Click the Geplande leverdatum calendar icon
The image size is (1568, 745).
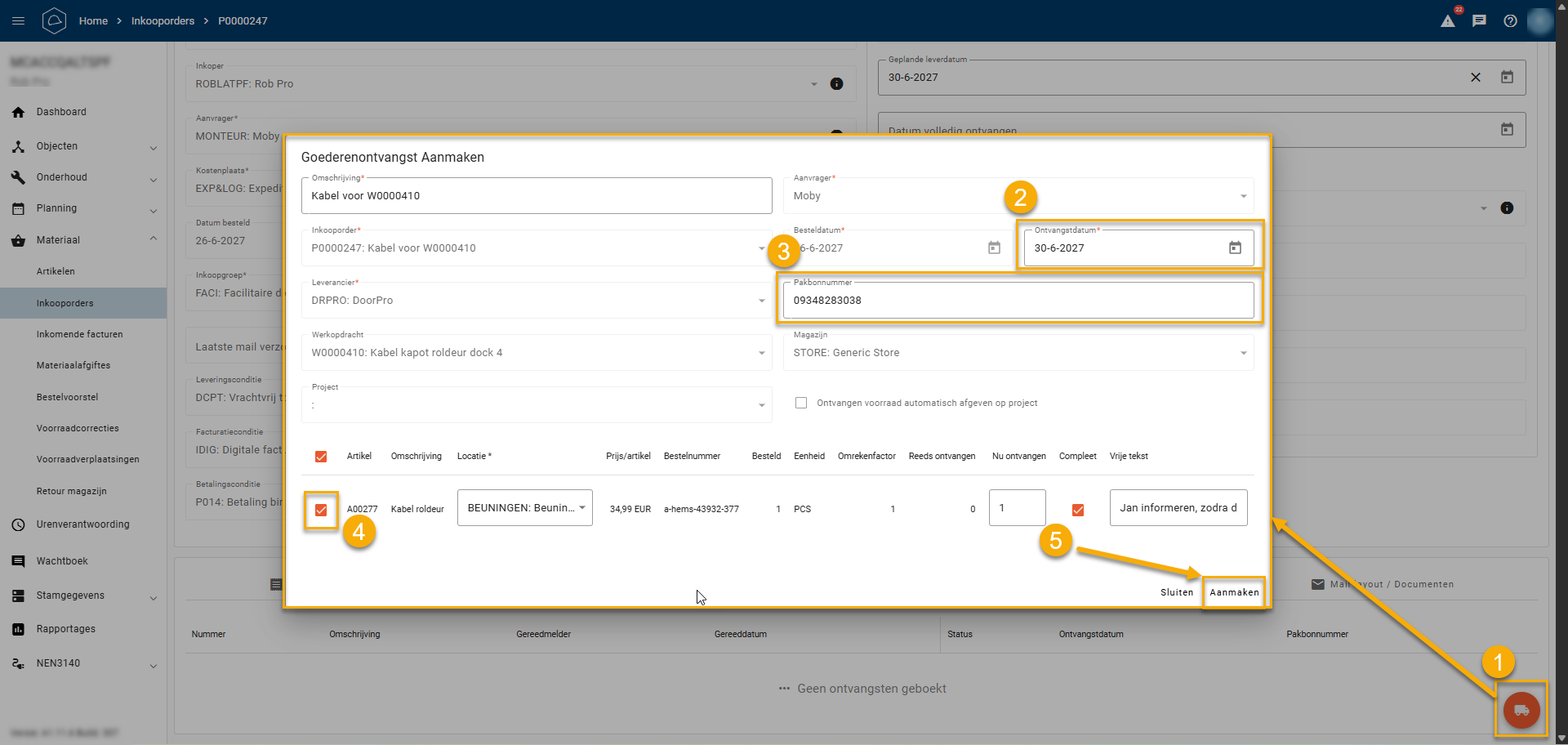tap(1507, 78)
